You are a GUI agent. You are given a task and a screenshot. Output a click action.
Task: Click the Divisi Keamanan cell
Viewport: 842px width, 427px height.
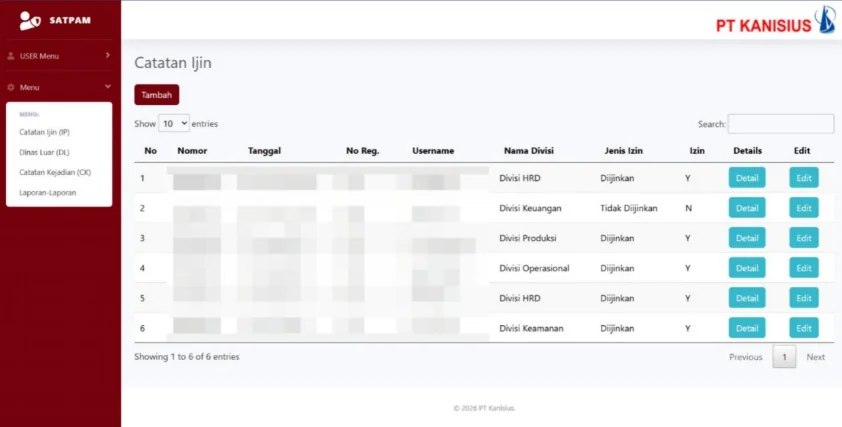point(531,328)
